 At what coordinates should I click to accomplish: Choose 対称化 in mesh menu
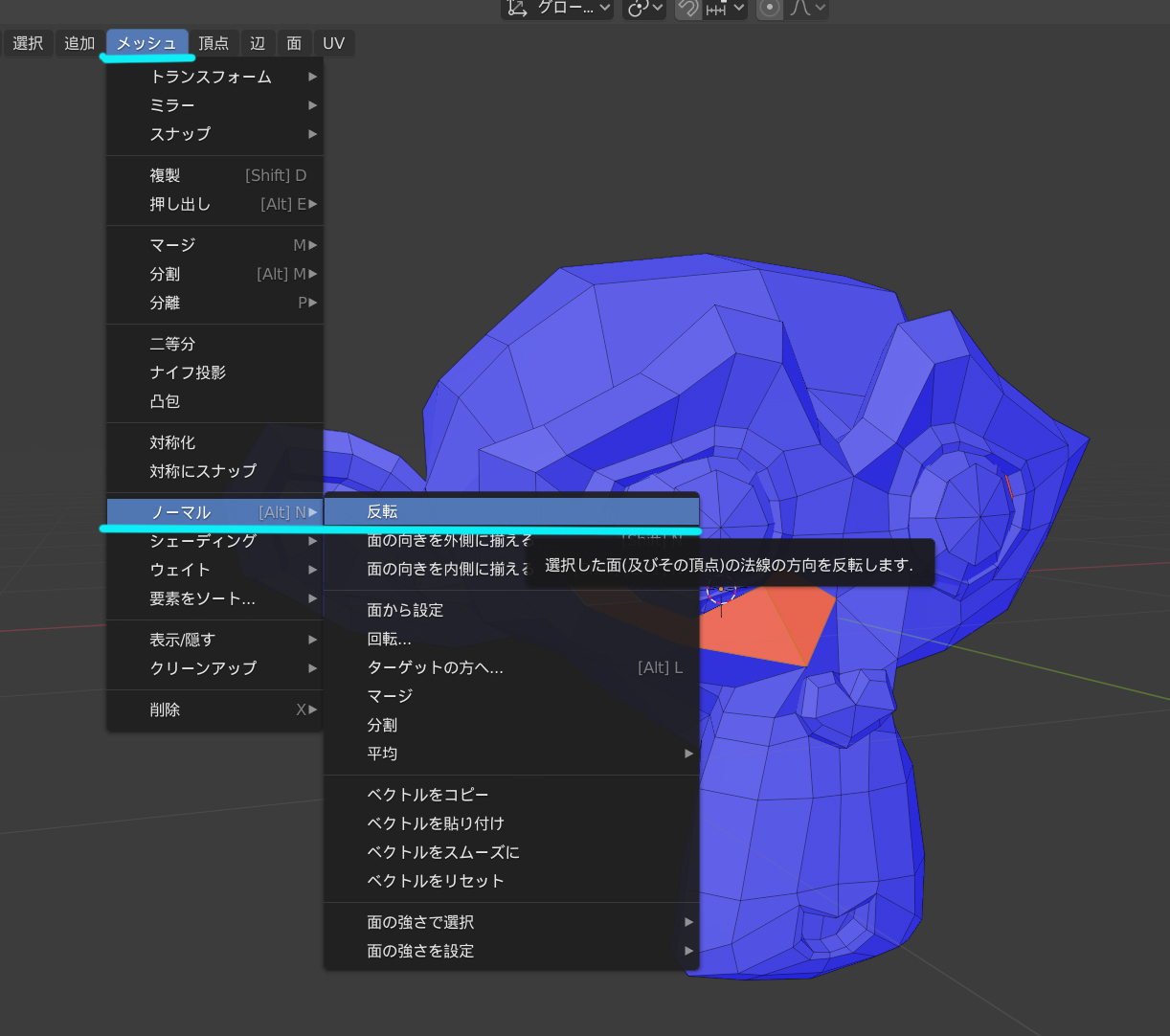click(x=214, y=442)
